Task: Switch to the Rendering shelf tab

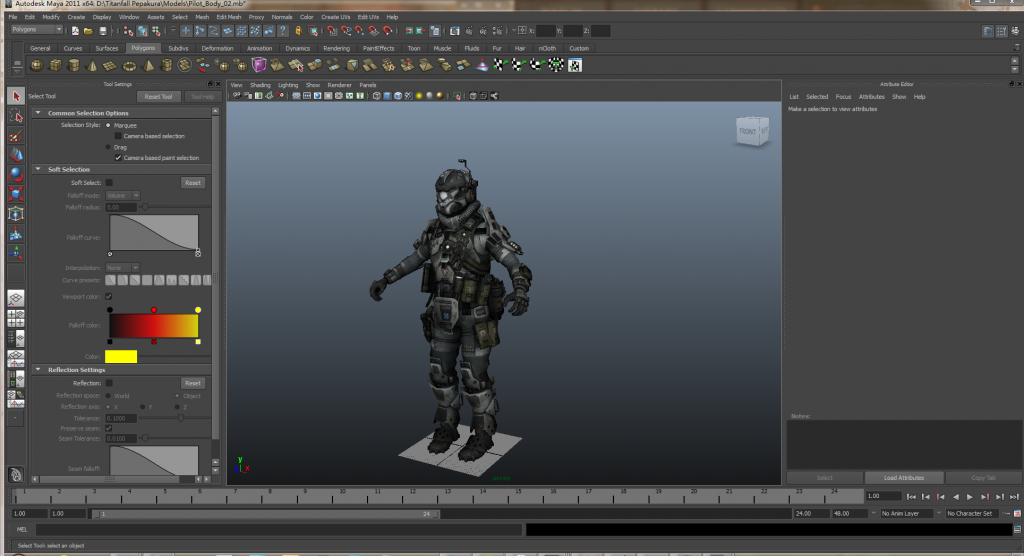Action: click(336, 48)
